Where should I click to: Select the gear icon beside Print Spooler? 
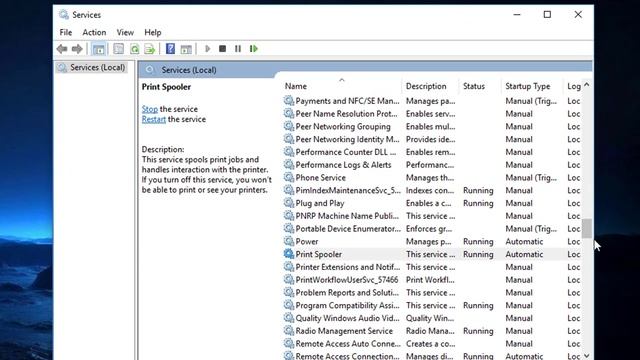point(289,254)
